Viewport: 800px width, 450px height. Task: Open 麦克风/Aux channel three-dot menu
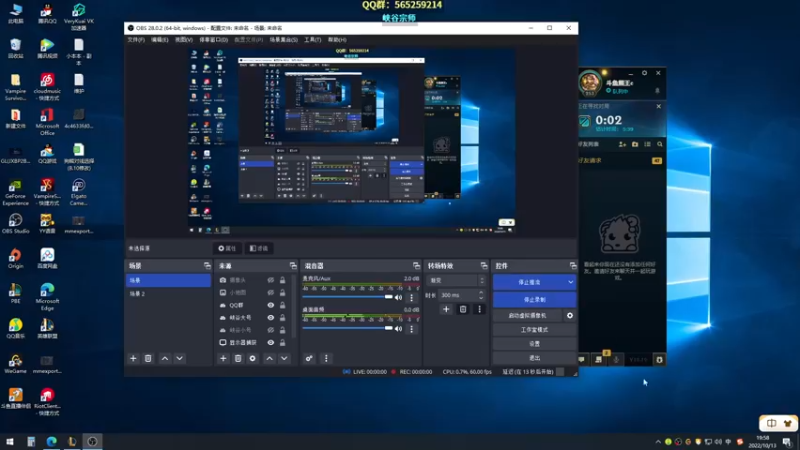412,297
